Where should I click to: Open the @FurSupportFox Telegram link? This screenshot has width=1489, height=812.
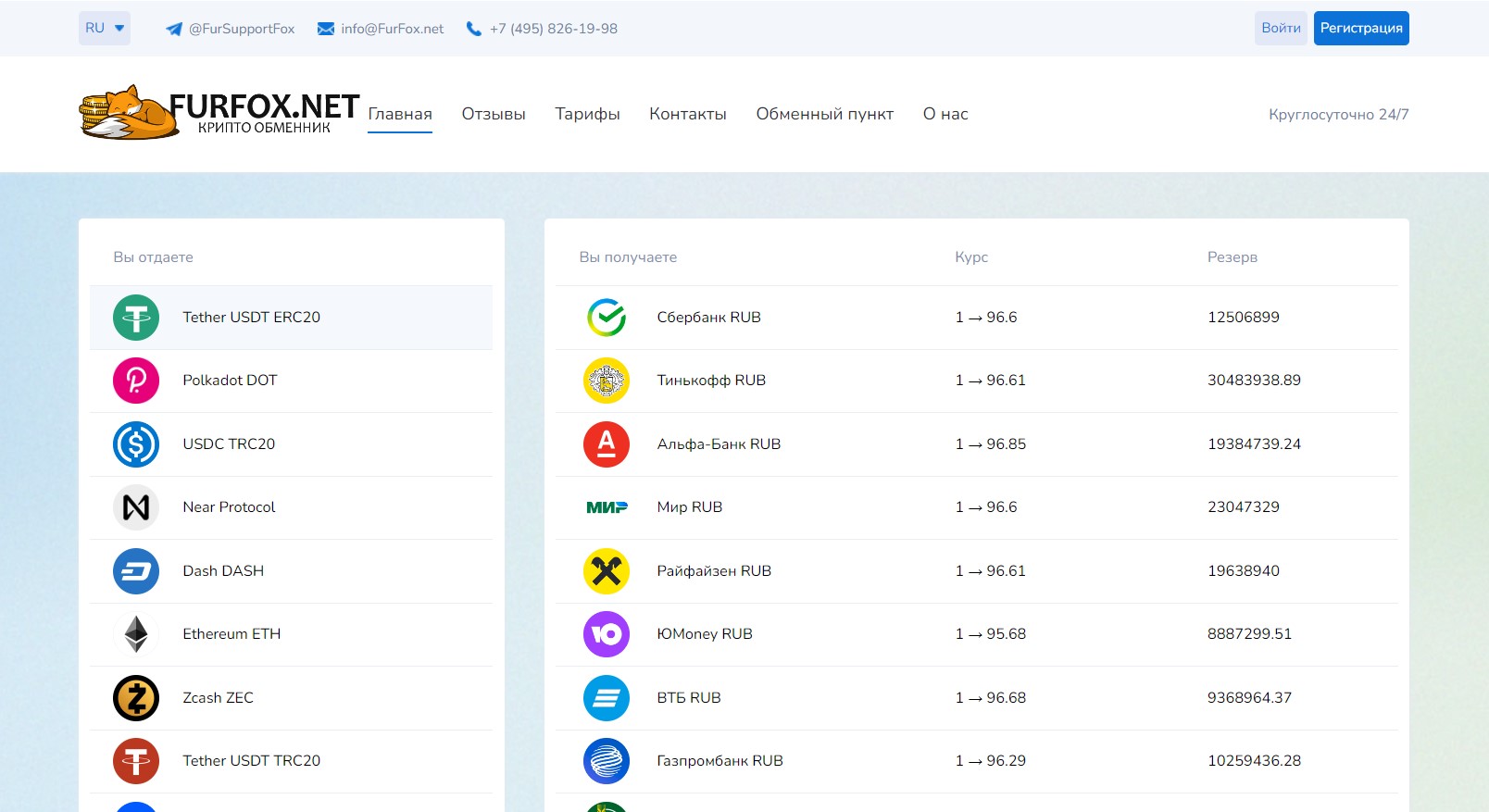click(x=231, y=29)
